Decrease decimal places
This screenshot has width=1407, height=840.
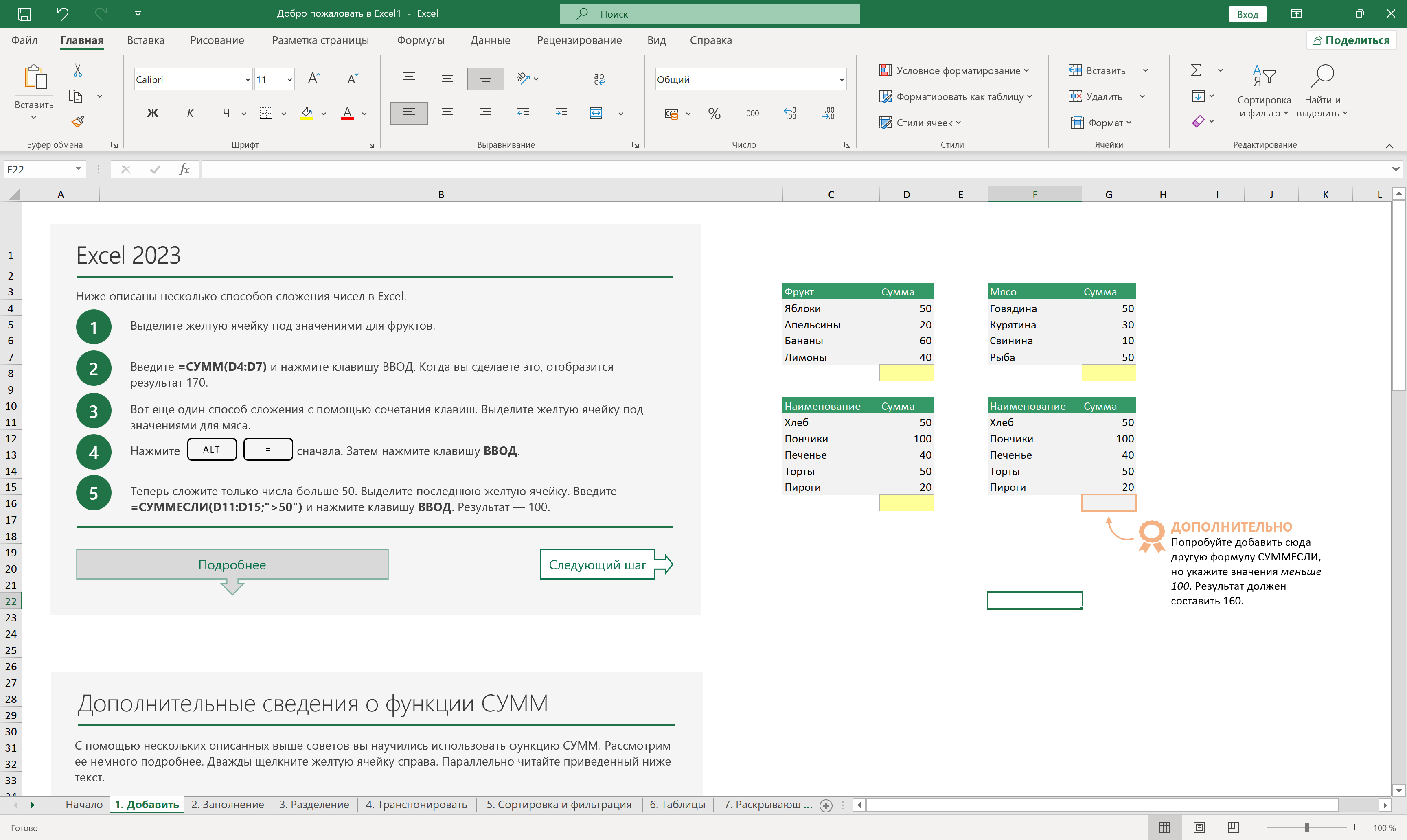pyautogui.click(x=828, y=114)
